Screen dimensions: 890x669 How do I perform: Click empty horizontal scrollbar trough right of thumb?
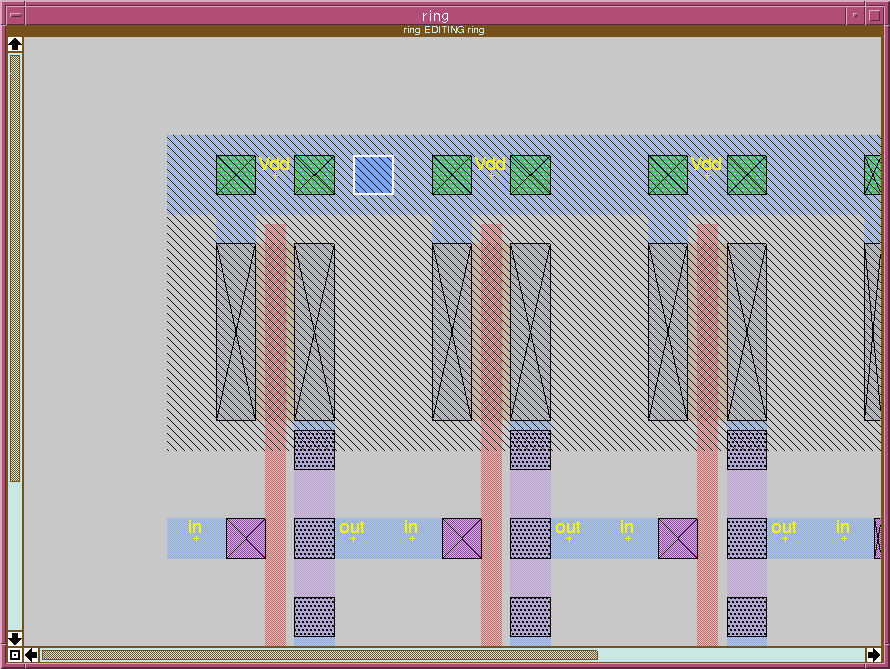[731, 655]
